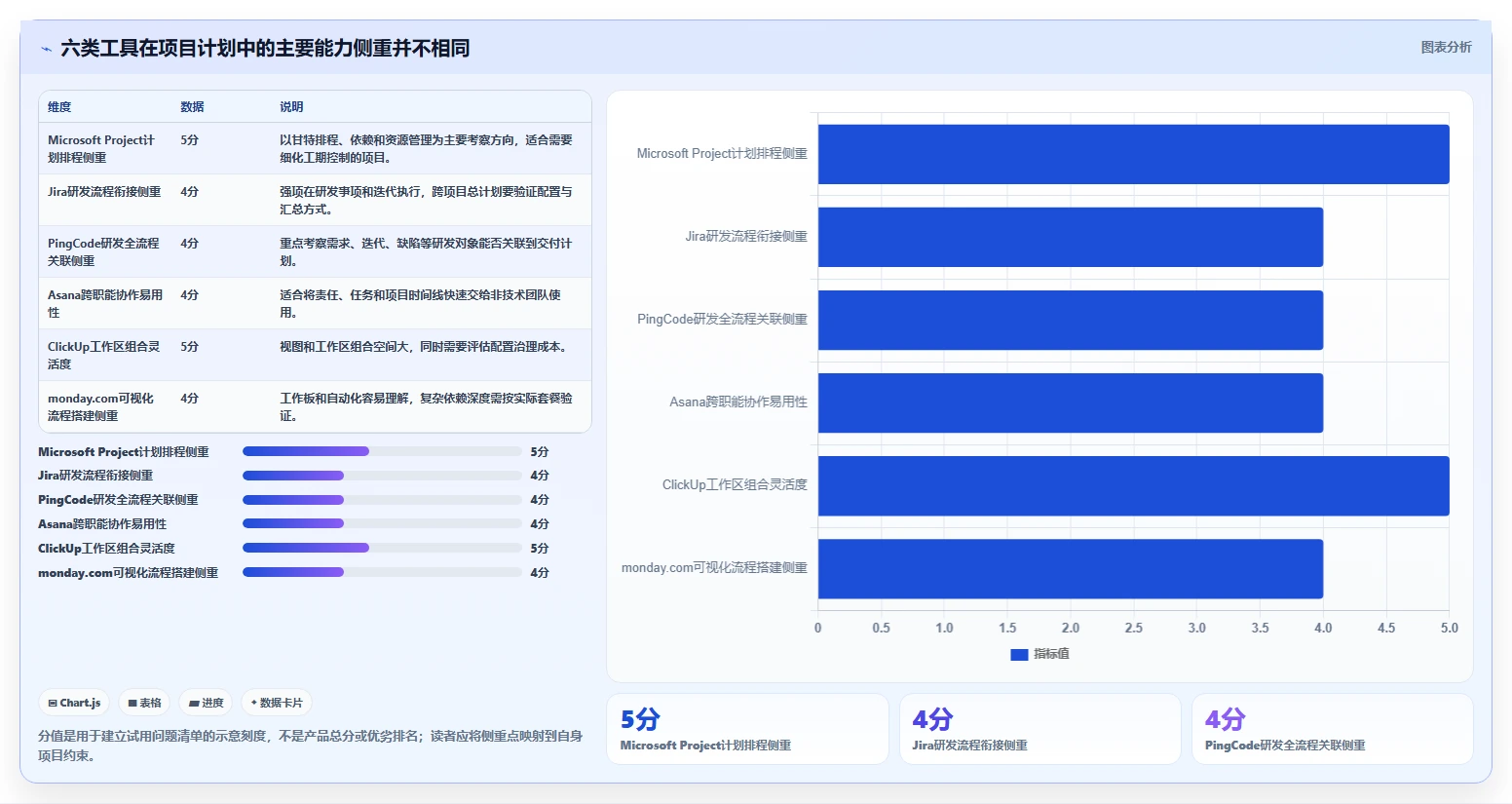
Task: Click the ClickUp bar in the chart
Action: click(x=1133, y=485)
